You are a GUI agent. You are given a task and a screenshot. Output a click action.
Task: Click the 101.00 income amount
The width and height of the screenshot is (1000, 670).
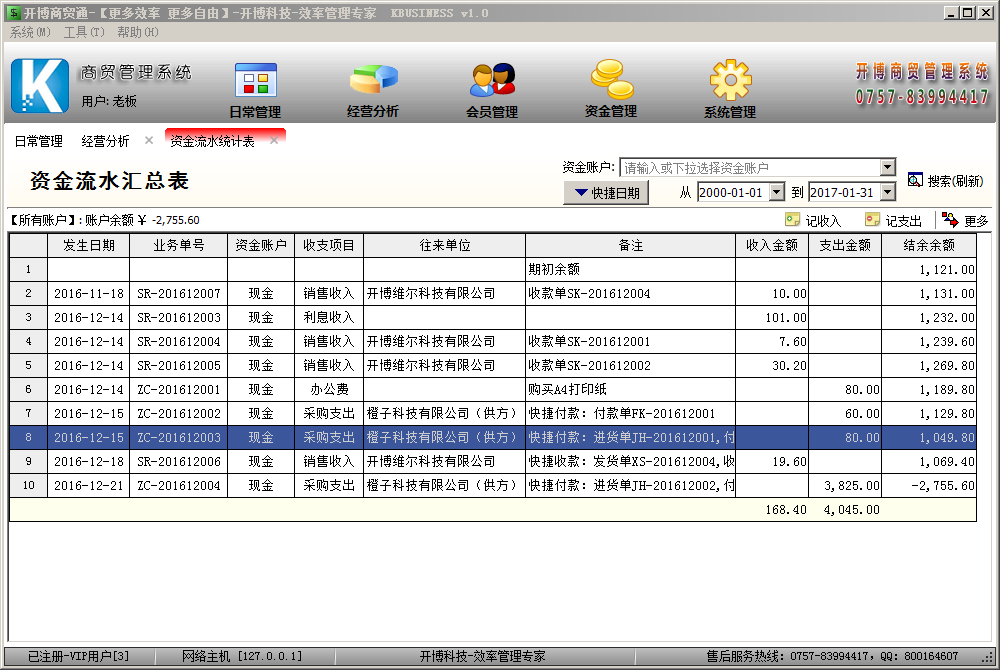pyautogui.click(x=772, y=317)
